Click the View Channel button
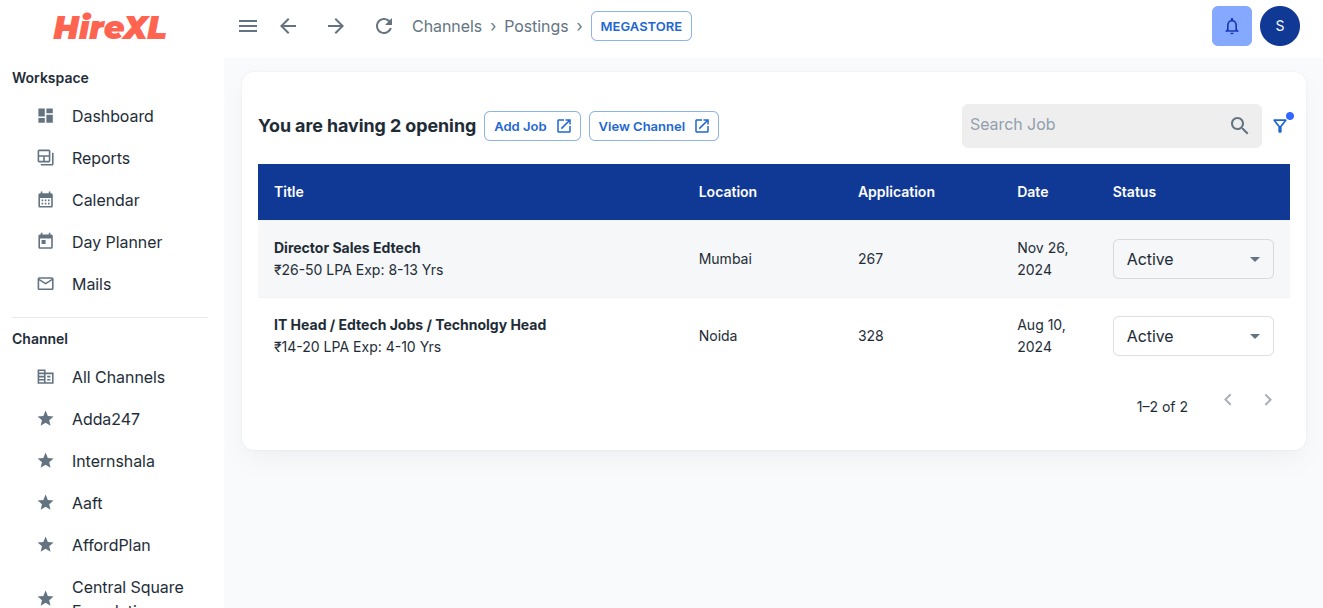The height and width of the screenshot is (608, 1323). click(x=653, y=125)
